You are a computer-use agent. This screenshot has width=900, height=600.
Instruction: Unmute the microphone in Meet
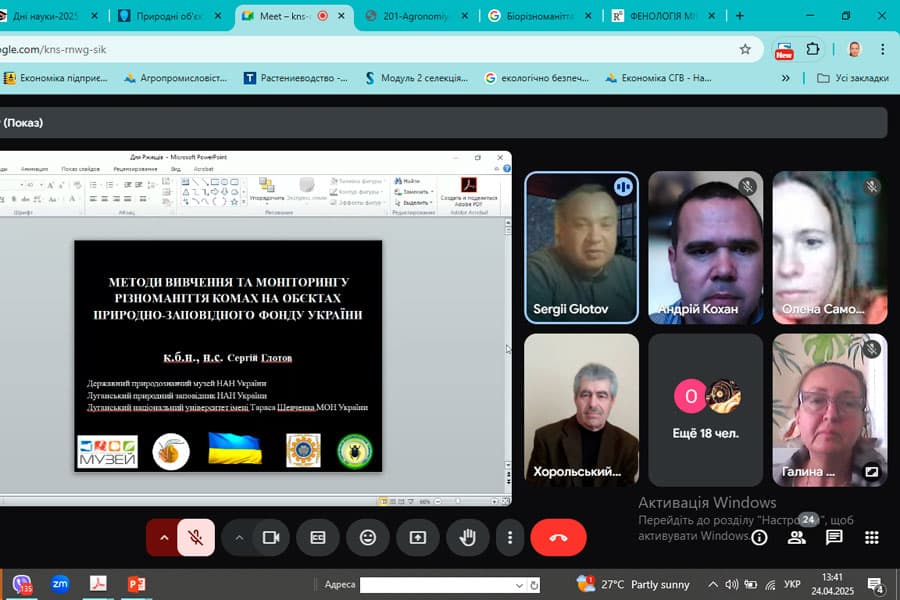[196, 537]
